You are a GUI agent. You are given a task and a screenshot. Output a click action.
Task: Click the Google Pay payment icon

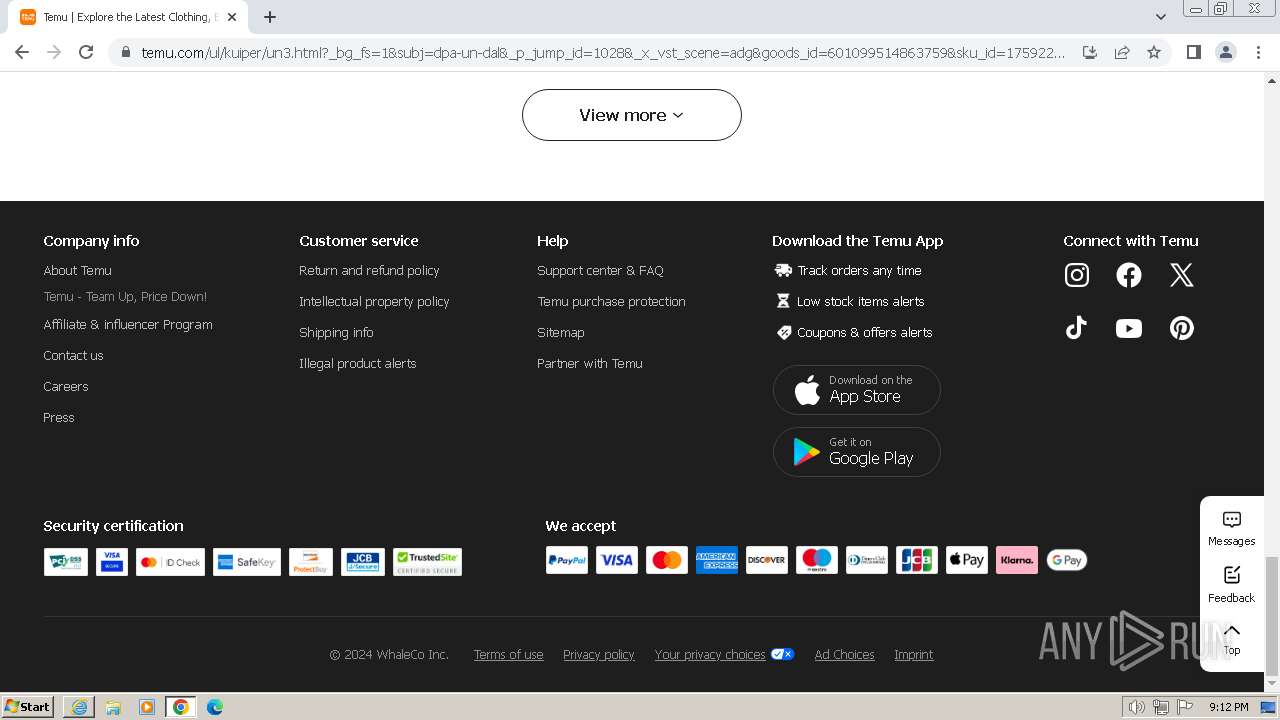(1067, 560)
